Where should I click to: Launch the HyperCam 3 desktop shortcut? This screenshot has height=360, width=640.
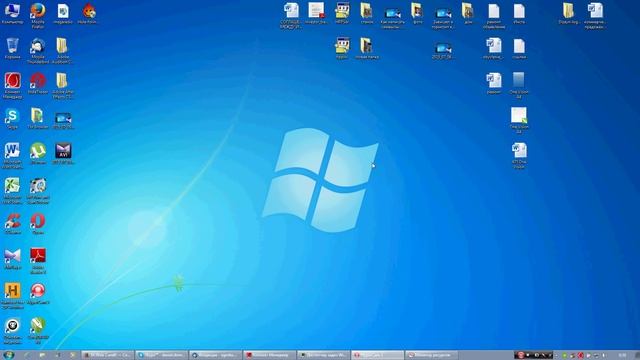[38, 291]
